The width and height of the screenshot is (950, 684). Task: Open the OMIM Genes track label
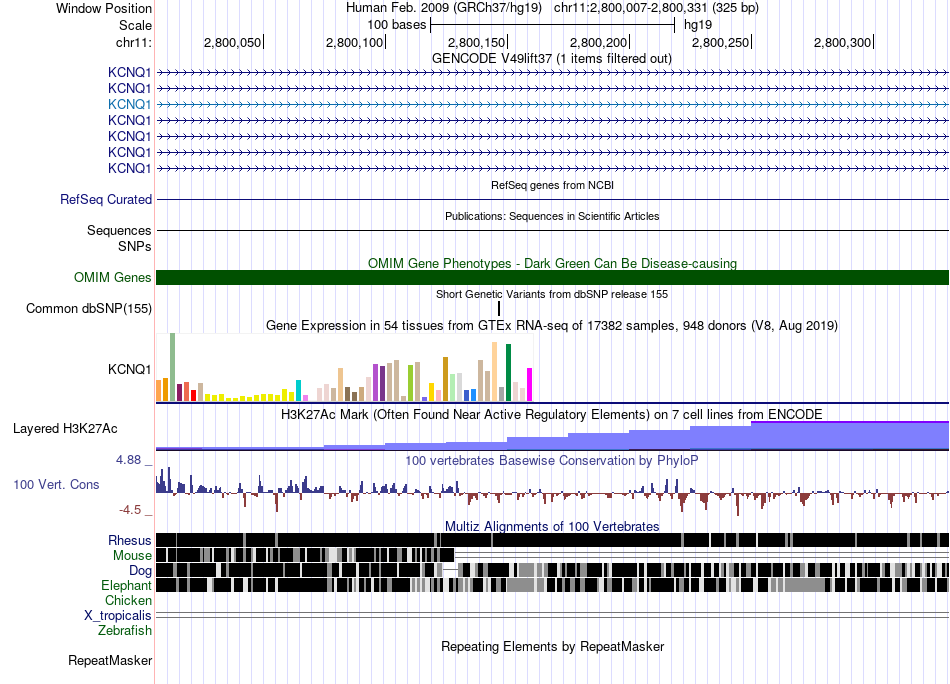tap(113, 277)
